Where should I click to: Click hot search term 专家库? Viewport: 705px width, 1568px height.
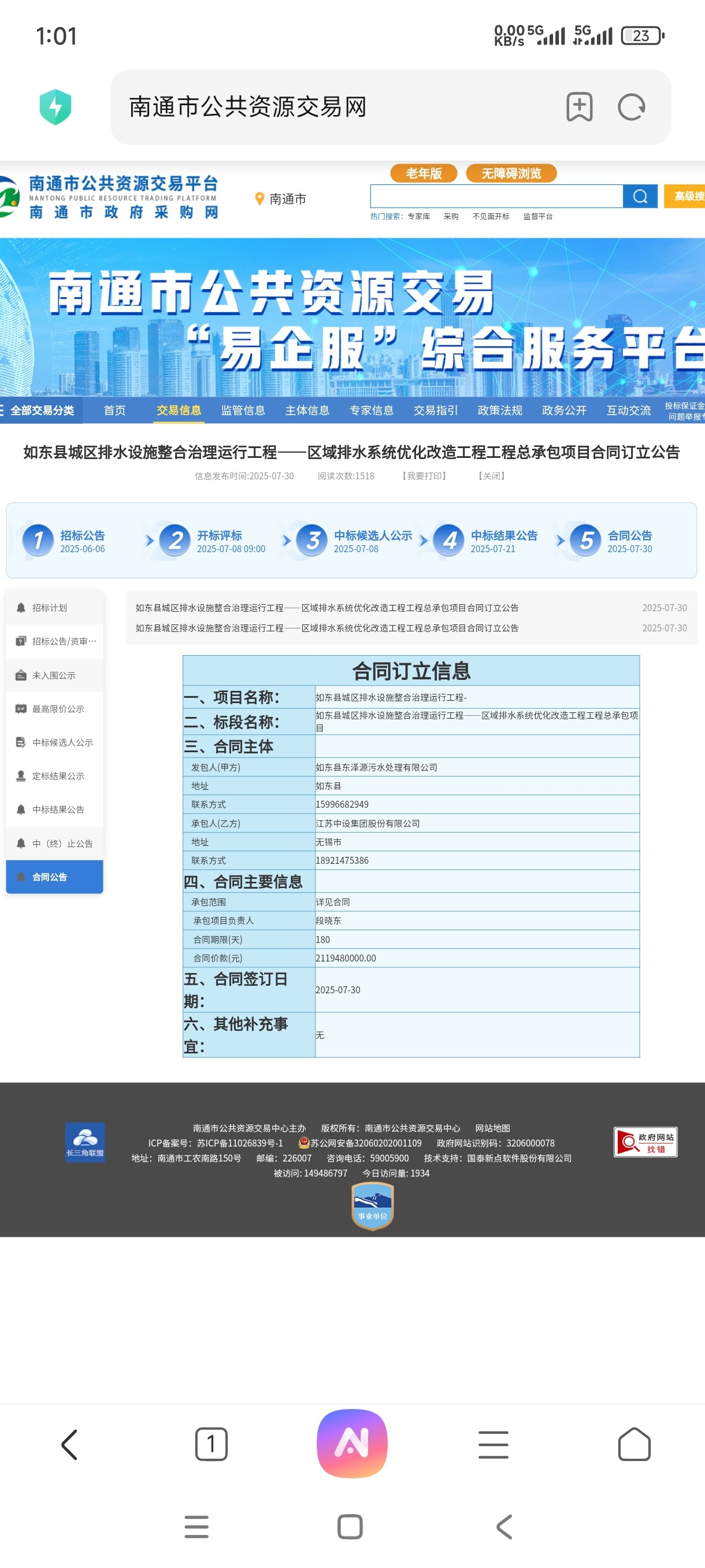418,216
